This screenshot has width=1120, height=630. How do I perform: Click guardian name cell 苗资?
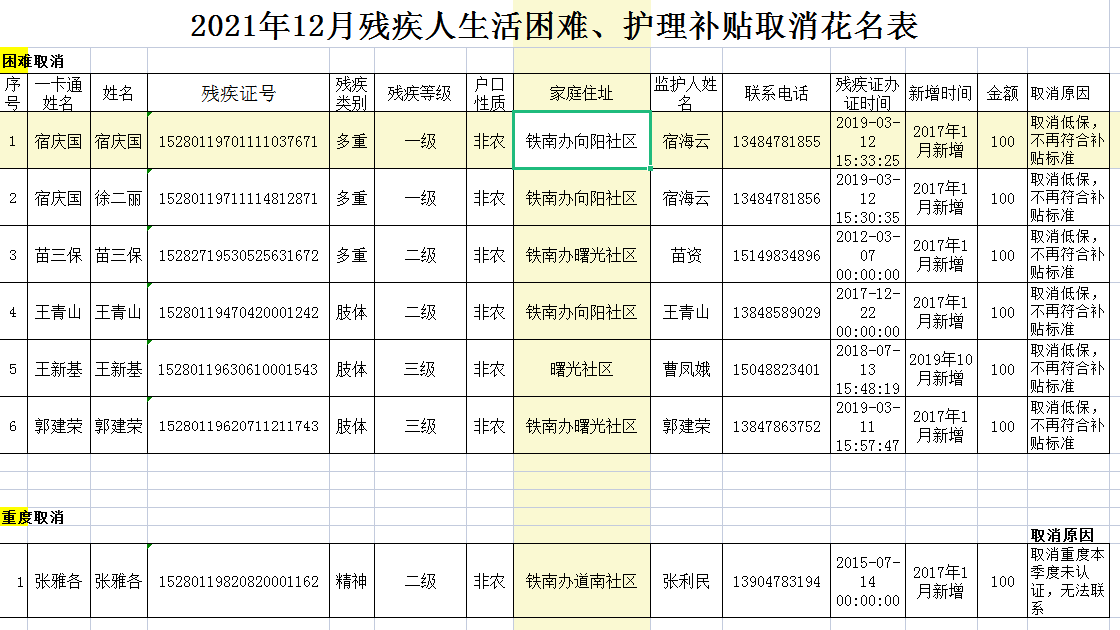pos(686,256)
